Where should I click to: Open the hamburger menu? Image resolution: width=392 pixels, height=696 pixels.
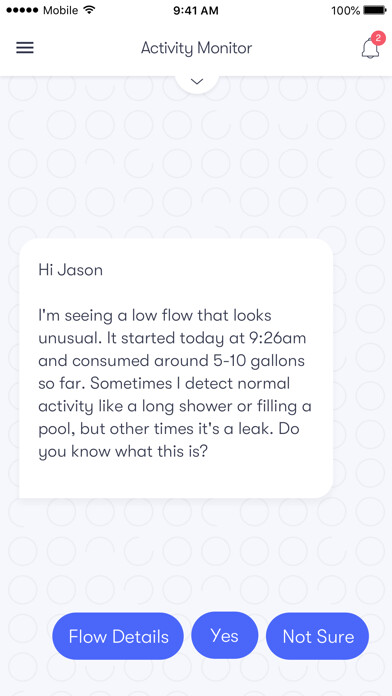(25, 47)
